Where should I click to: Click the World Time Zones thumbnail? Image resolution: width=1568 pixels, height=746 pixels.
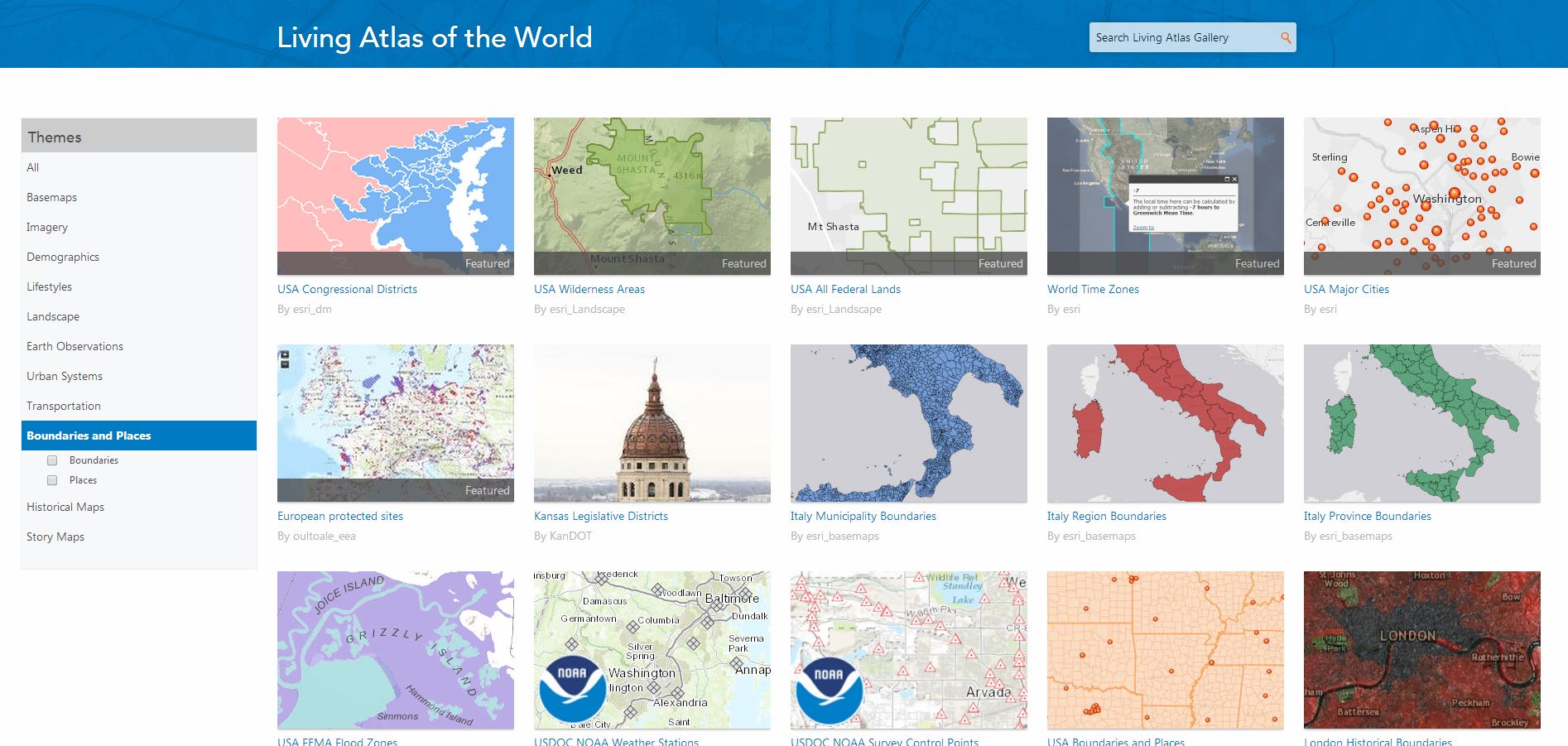pyautogui.click(x=1166, y=196)
